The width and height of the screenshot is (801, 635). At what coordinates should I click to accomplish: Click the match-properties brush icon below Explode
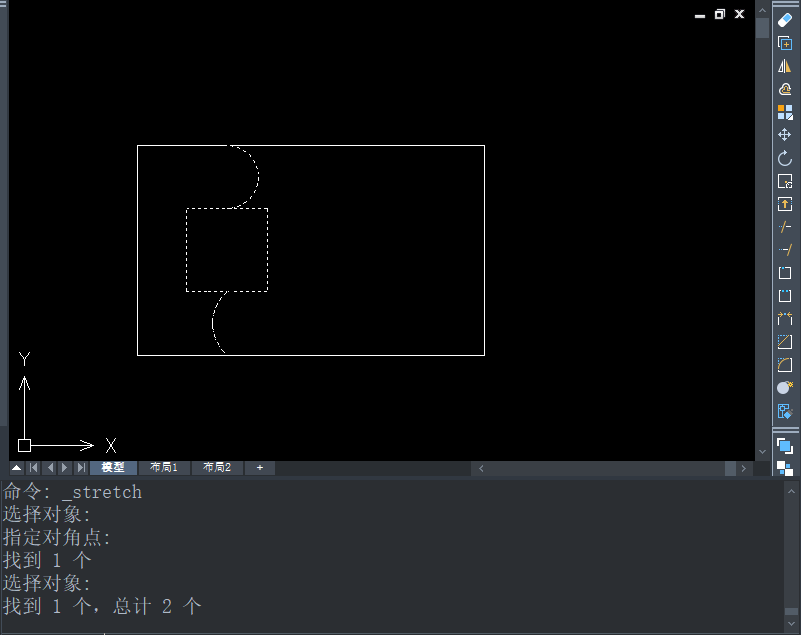click(x=785, y=411)
